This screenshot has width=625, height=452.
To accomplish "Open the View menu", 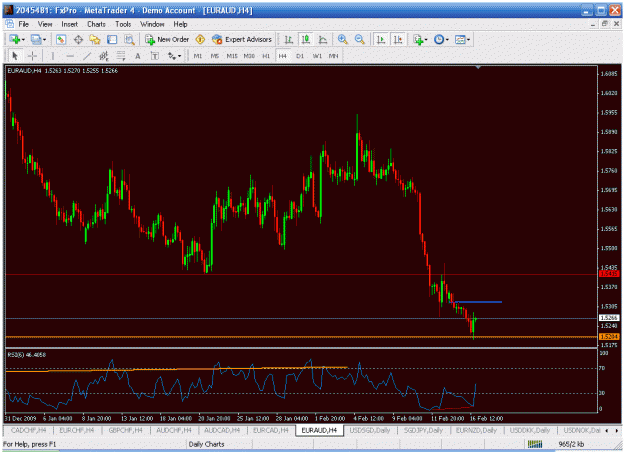I will pyautogui.click(x=45, y=24).
